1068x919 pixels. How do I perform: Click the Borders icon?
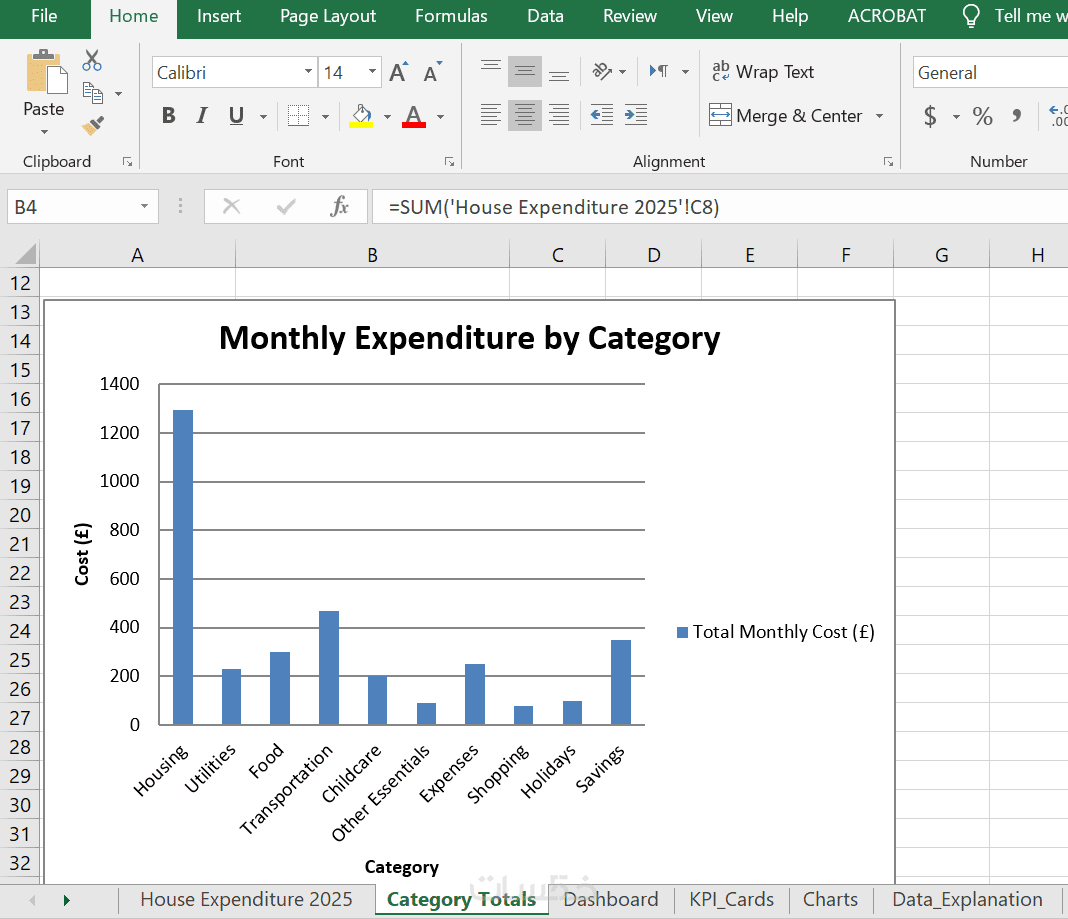[x=298, y=116]
